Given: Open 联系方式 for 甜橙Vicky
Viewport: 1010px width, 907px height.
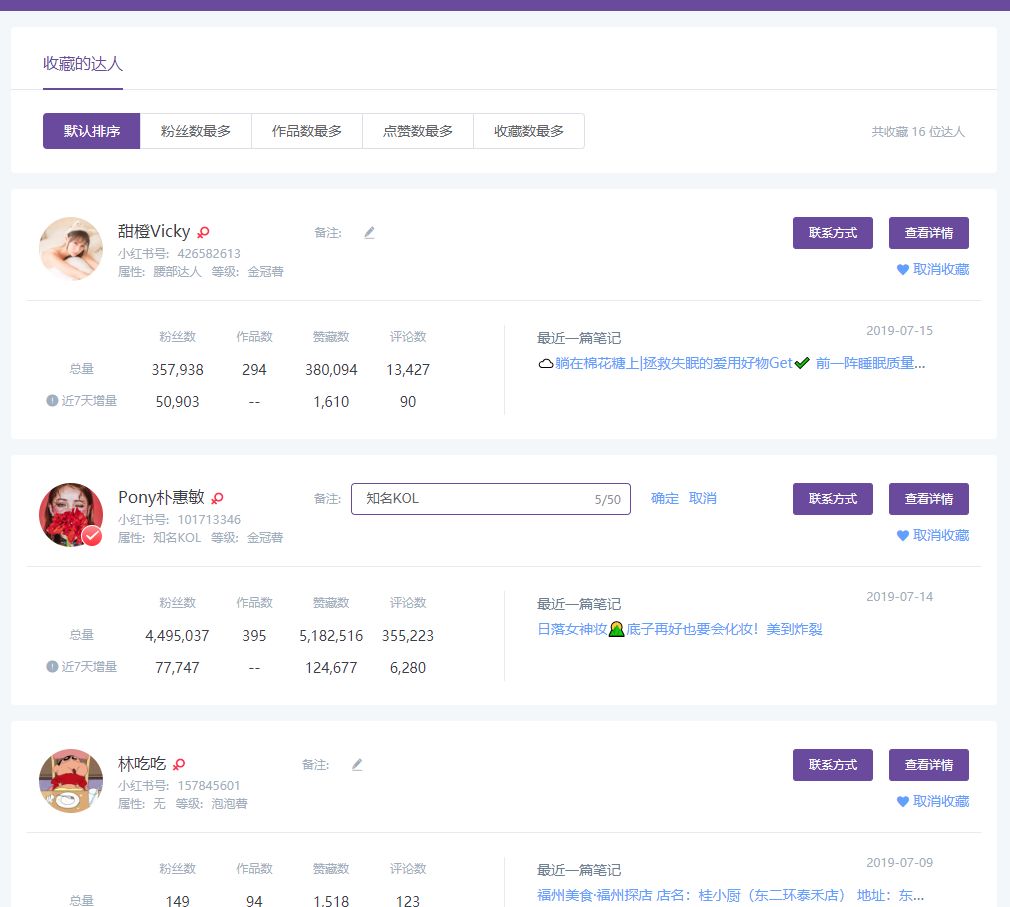Looking at the screenshot, I should click(833, 233).
